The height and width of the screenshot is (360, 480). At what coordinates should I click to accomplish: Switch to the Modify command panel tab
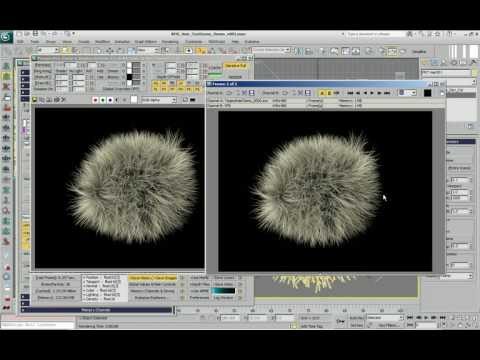point(435,62)
